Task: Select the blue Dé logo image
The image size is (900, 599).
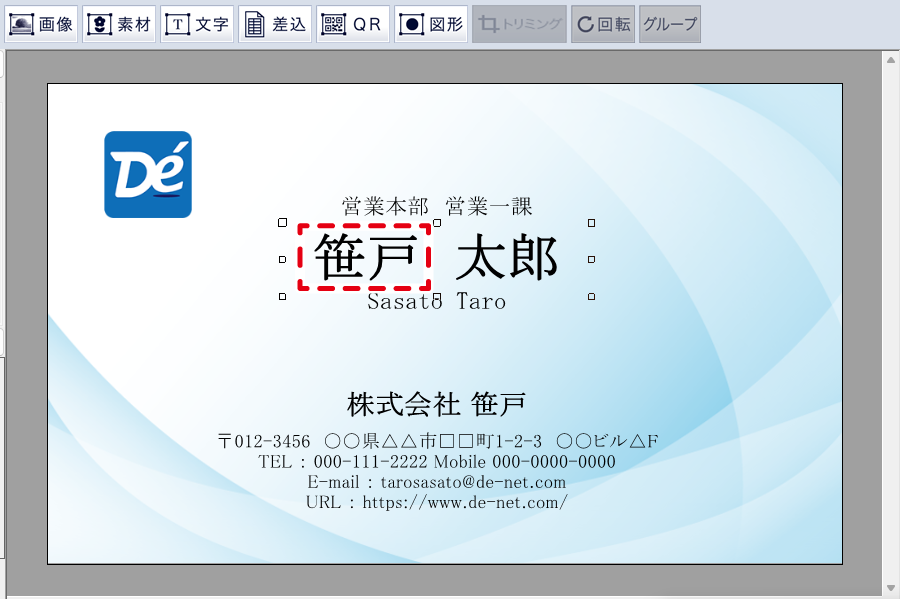Action: 148,174
